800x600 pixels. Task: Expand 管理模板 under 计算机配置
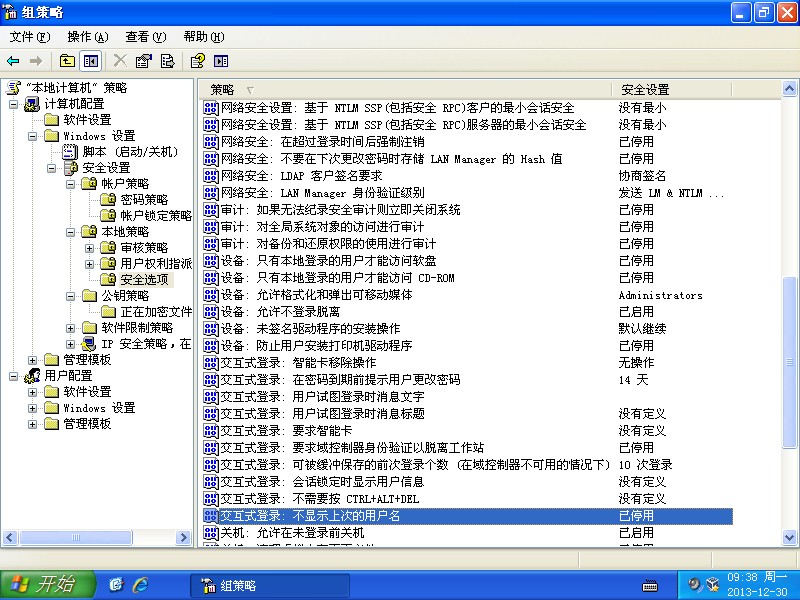(x=33, y=360)
